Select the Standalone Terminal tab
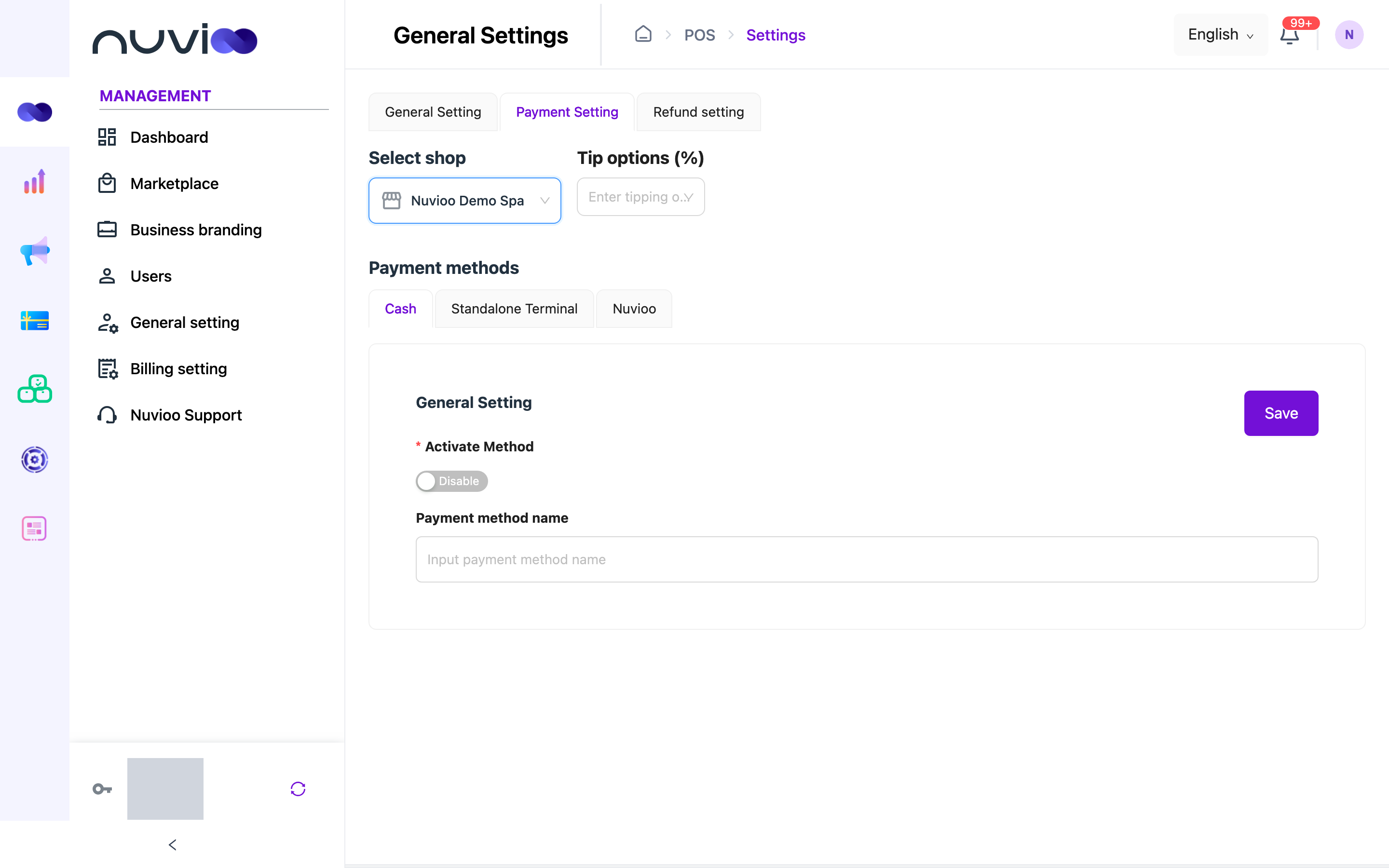The width and height of the screenshot is (1389, 868). click(514, 309)
